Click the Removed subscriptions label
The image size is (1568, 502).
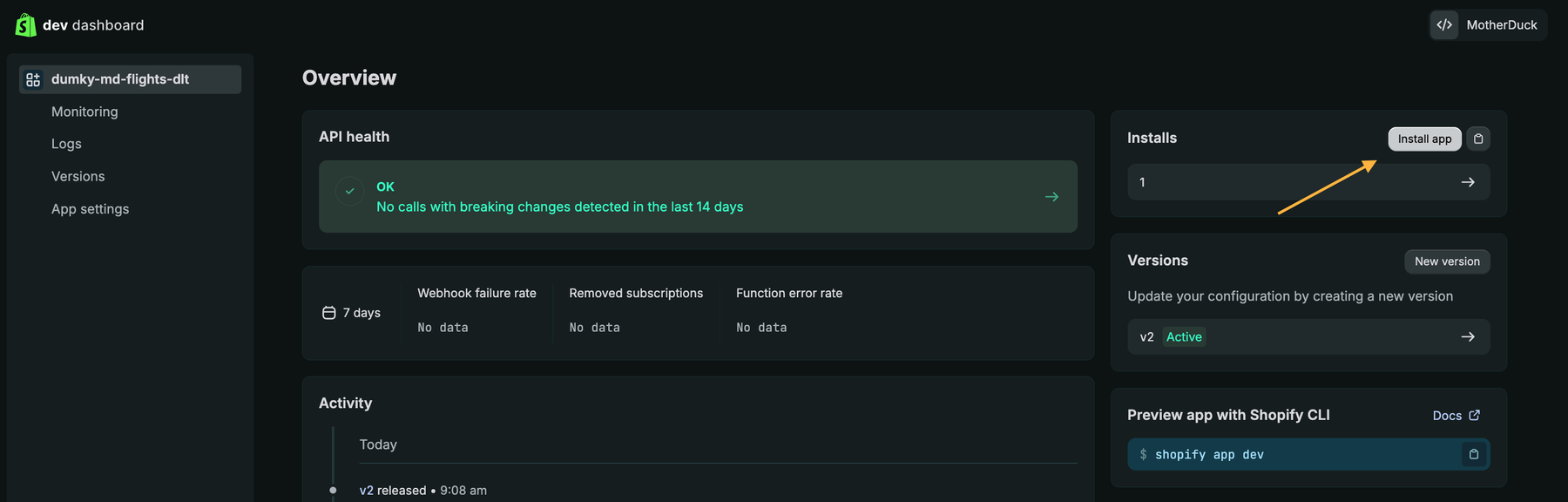[x=636, y=293]
